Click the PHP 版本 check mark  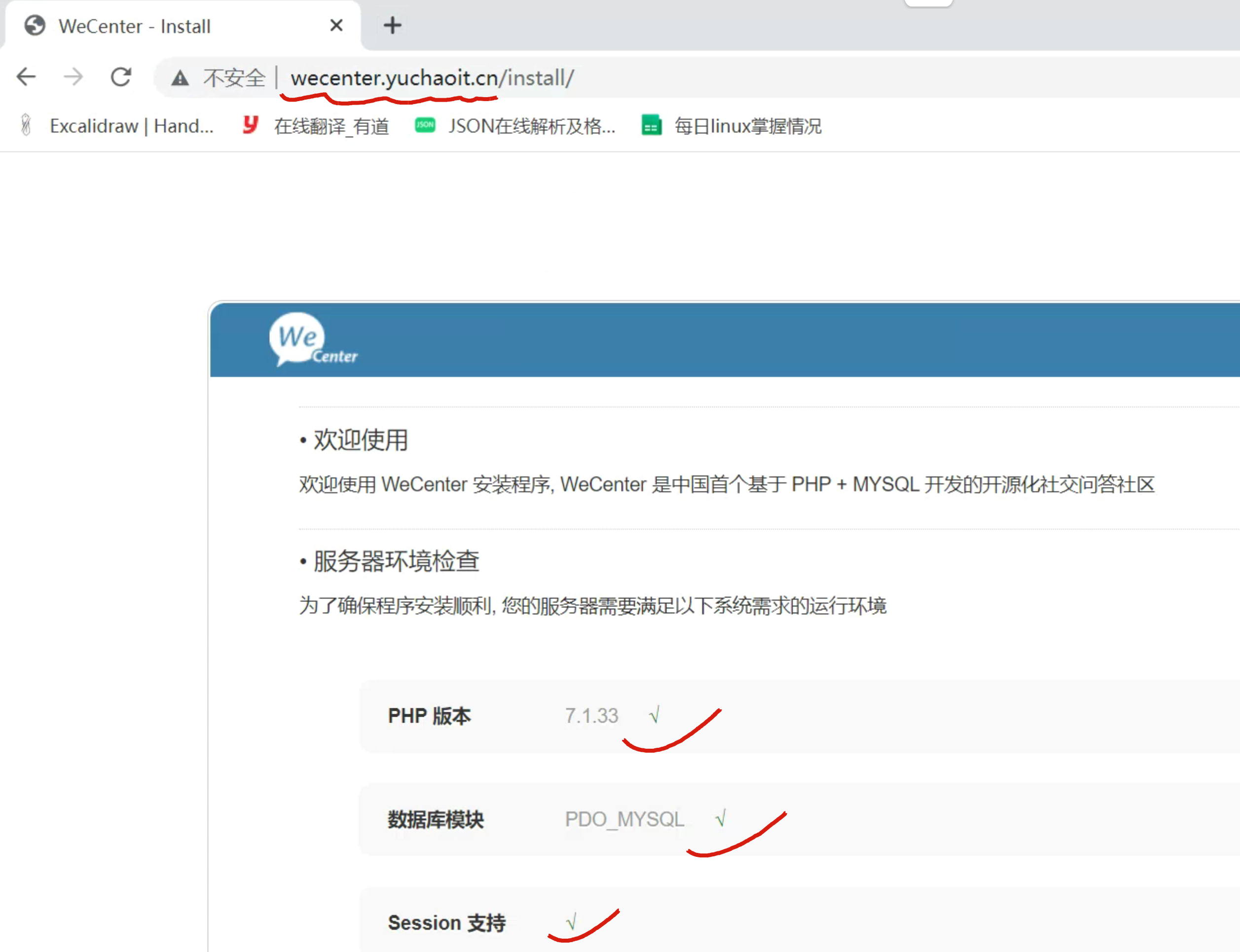point(654,715)
